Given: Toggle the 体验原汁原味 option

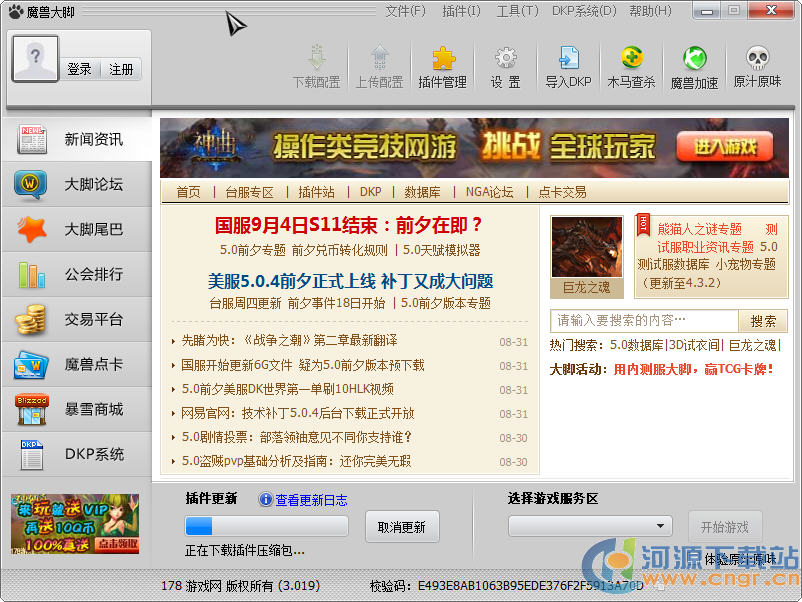Looking at the screenshot, I should pos(739,558).
